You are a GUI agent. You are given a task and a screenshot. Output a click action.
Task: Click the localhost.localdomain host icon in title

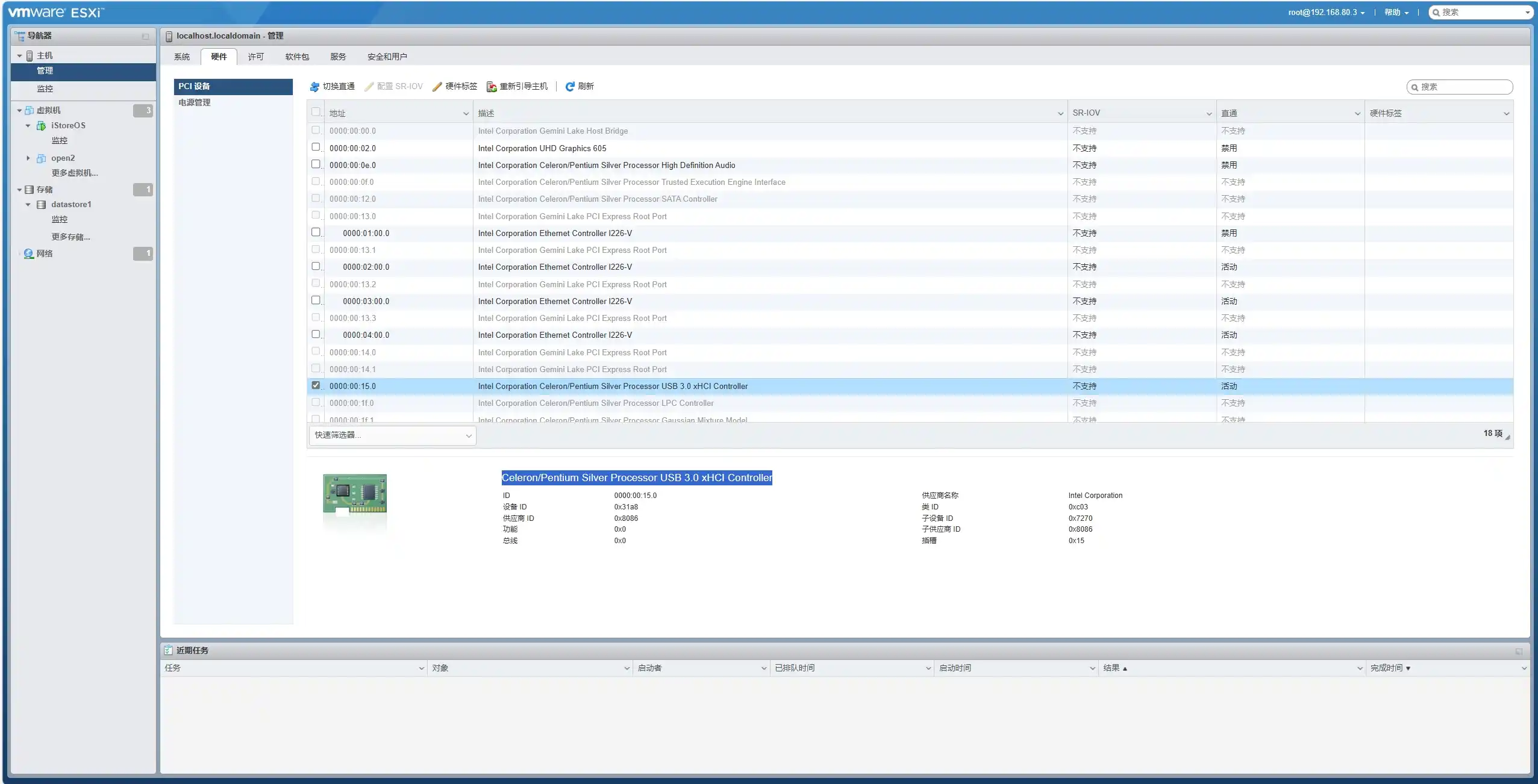(x=169, y=36)
